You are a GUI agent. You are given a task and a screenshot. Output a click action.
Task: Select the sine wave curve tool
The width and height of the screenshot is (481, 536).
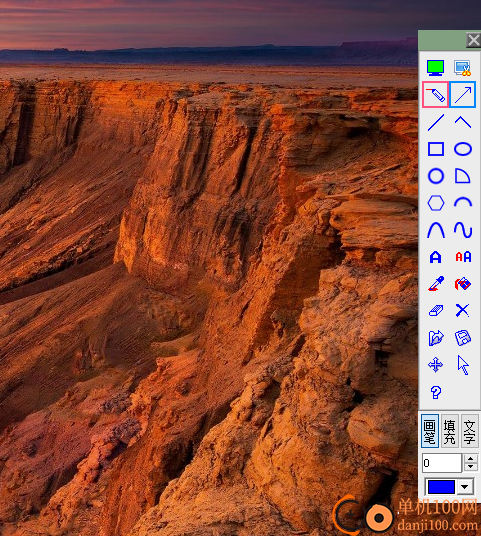(x=463, y=230)
